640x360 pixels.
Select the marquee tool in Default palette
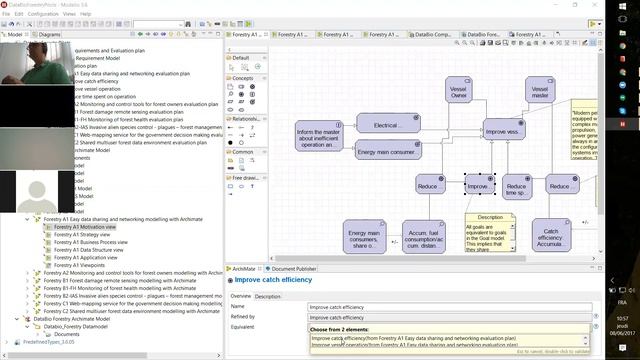(244, 67)
